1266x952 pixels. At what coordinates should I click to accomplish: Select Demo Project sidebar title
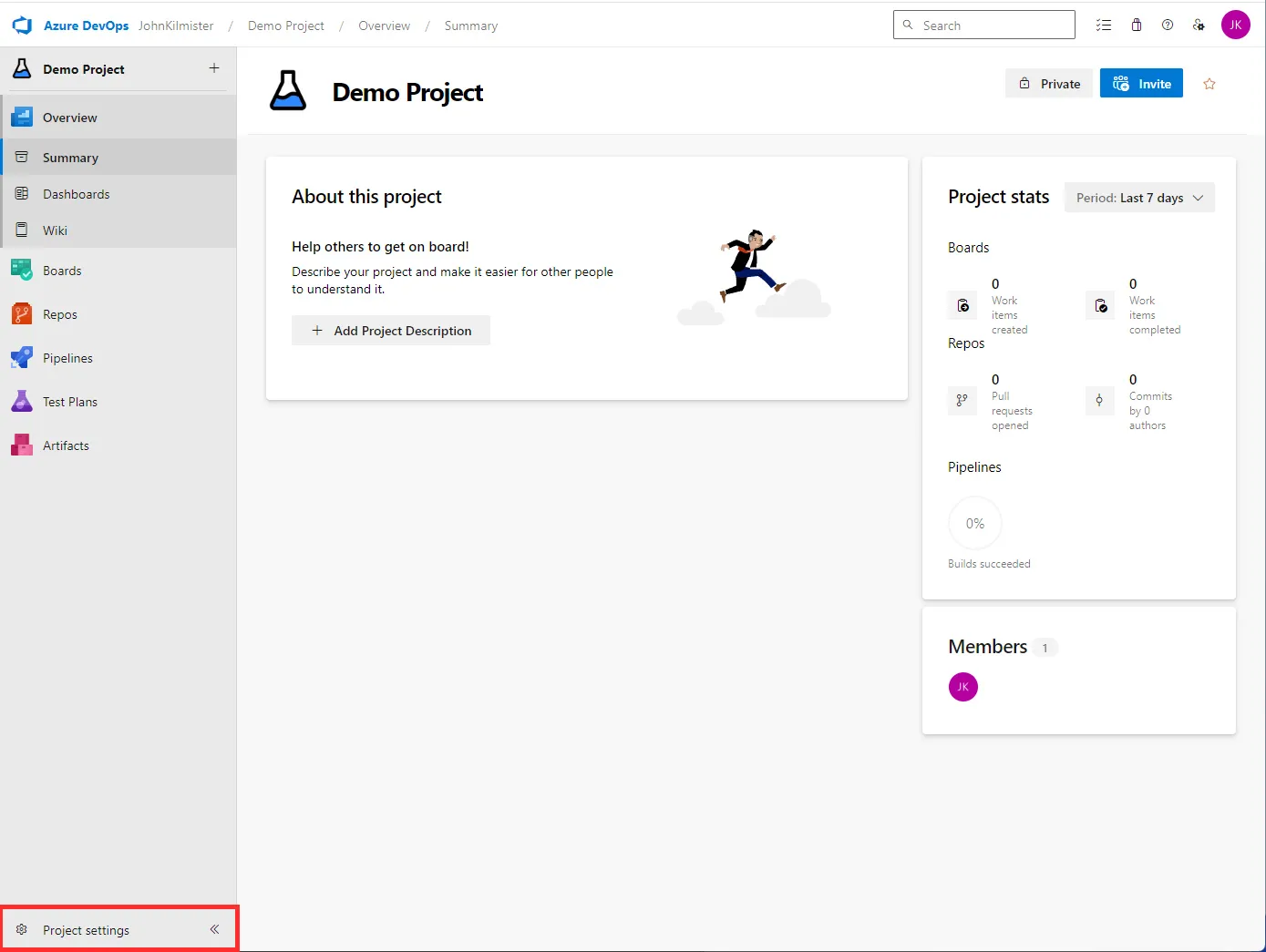(x=83, y=69)
